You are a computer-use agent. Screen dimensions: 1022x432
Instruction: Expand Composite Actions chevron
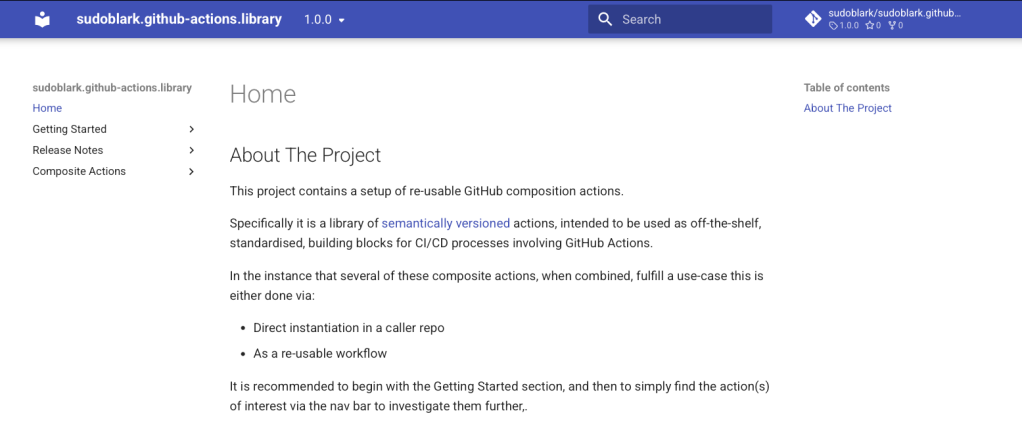pos(192,171)
